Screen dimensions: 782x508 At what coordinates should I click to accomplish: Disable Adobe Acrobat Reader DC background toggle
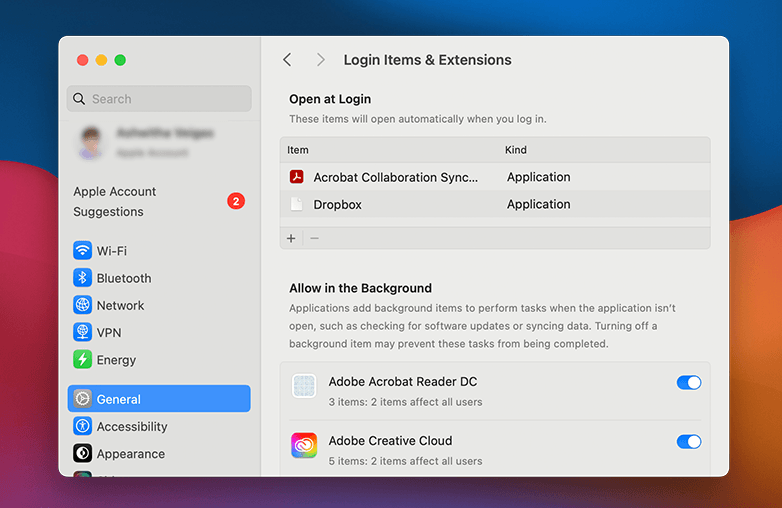[689, 382]
